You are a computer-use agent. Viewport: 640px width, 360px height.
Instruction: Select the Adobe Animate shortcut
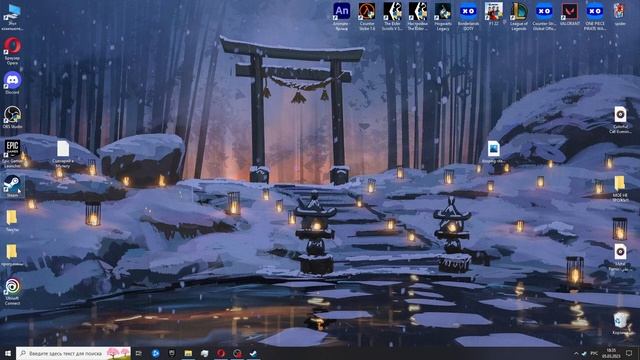tap(341, 16)
